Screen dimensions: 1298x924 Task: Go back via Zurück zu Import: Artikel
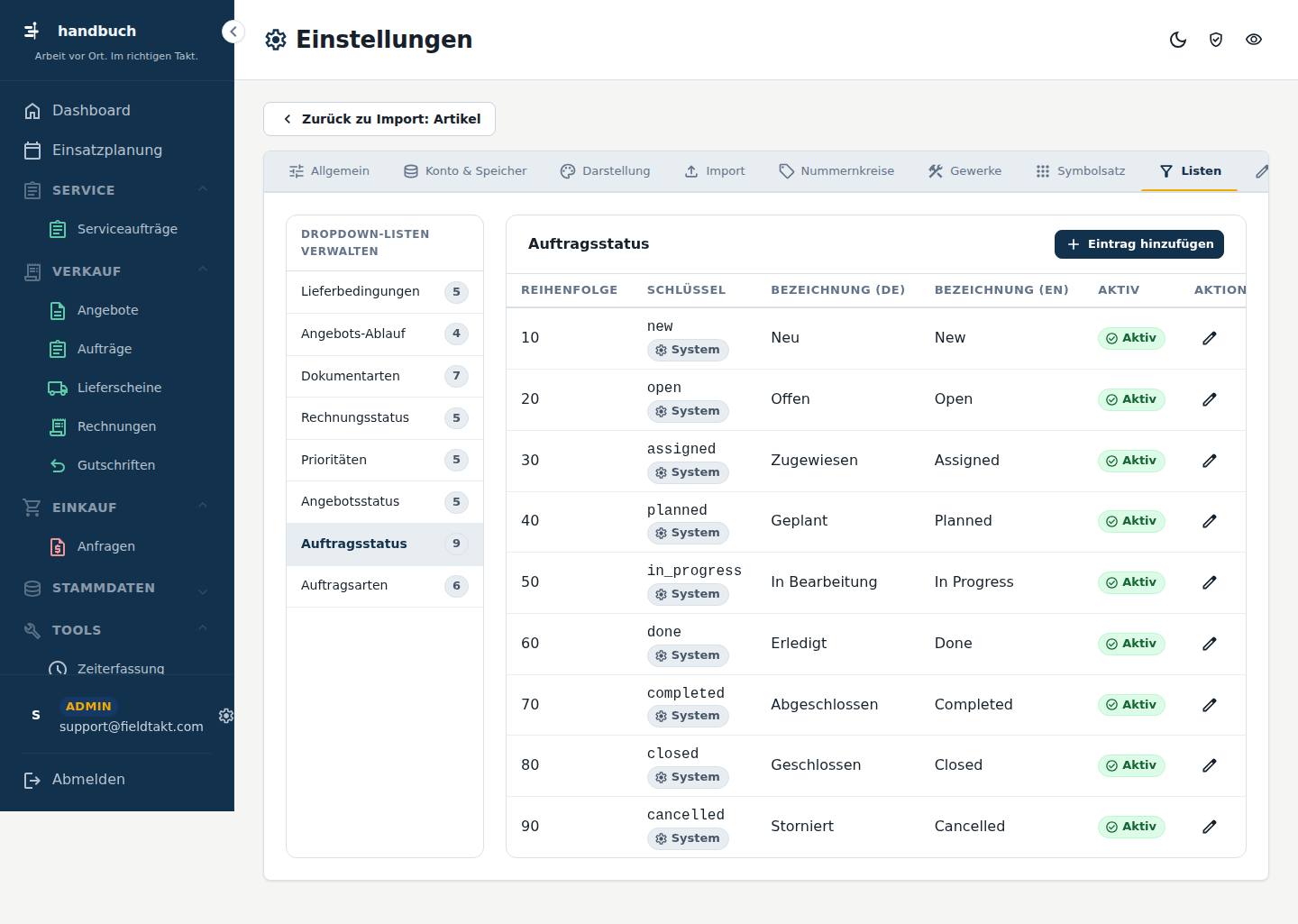[x=379, y=119]
